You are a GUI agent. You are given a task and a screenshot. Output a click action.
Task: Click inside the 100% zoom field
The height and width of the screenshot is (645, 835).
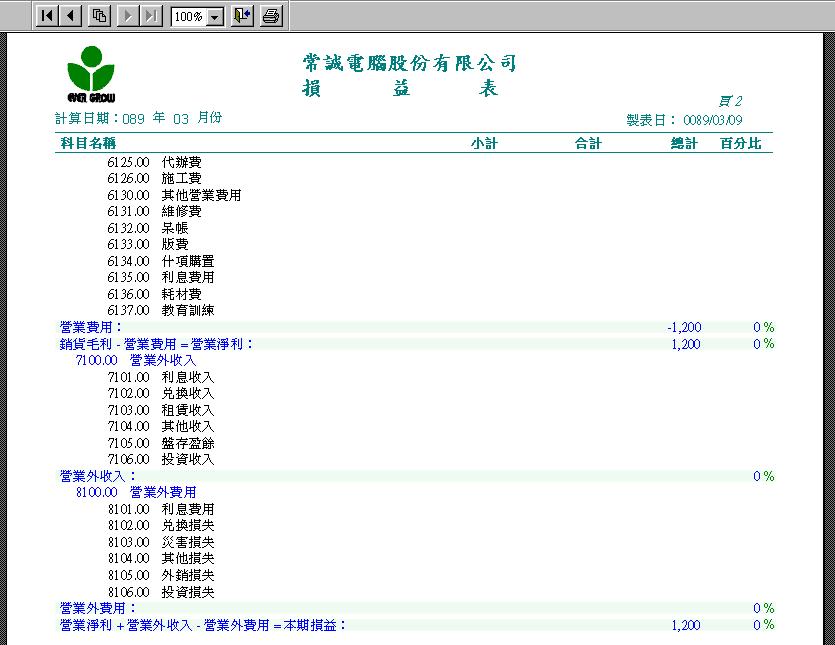coord(187,17)
